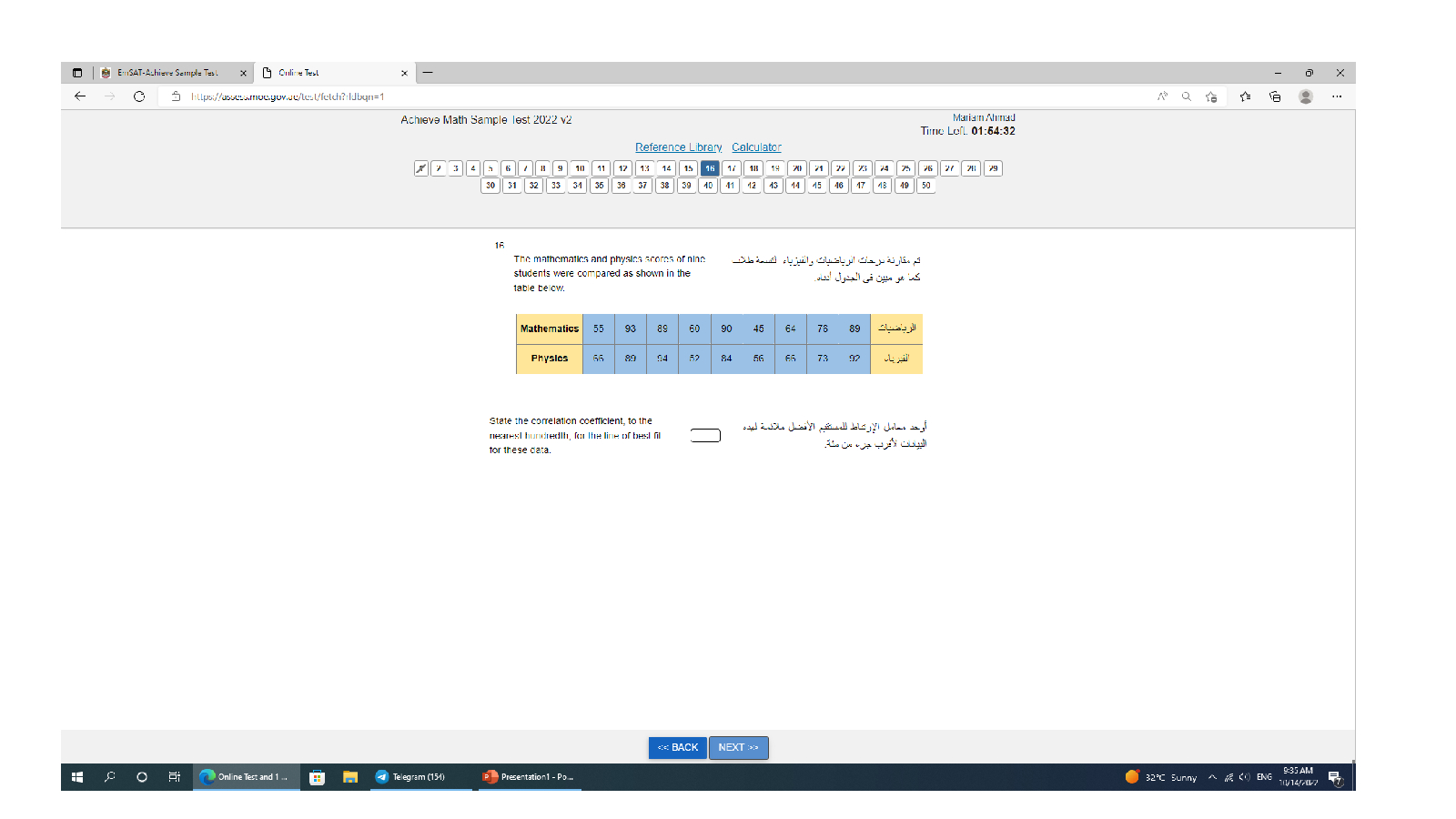Open the Reference Library link
The image size is (1456, 819).
678,147
